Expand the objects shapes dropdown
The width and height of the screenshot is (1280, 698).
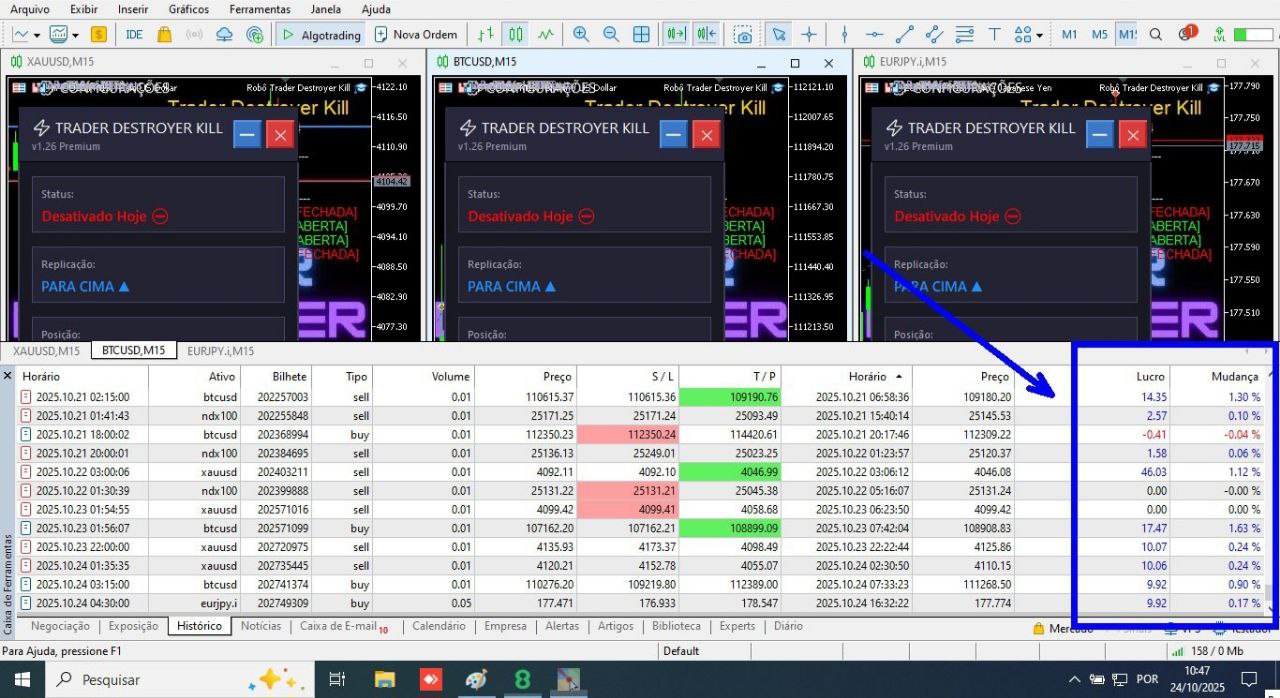coord(1039,35)
